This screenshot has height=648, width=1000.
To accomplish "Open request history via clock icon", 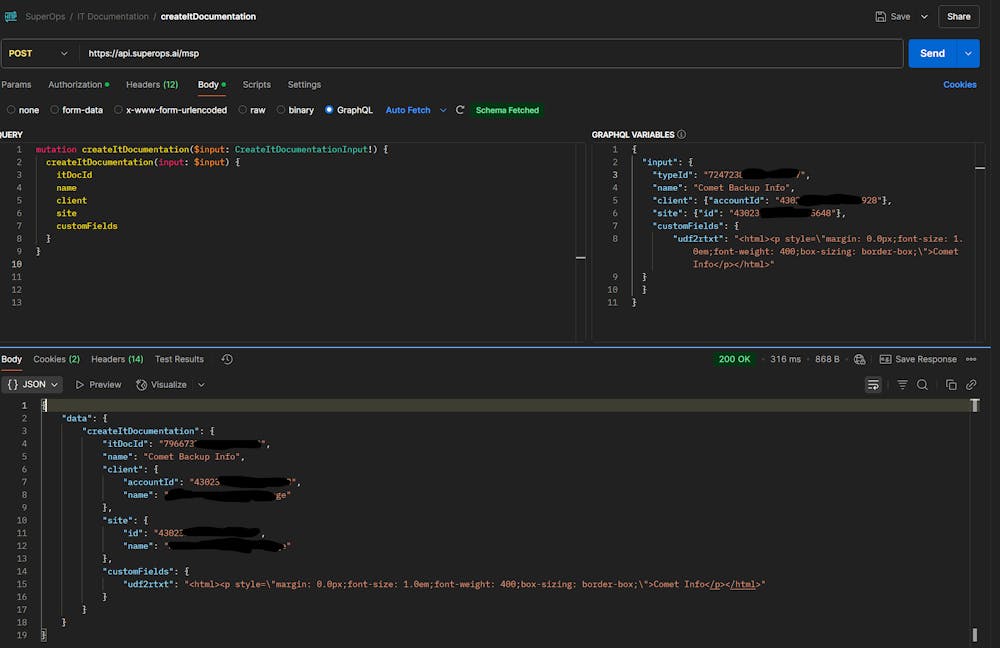I will [x=227, y=359].
